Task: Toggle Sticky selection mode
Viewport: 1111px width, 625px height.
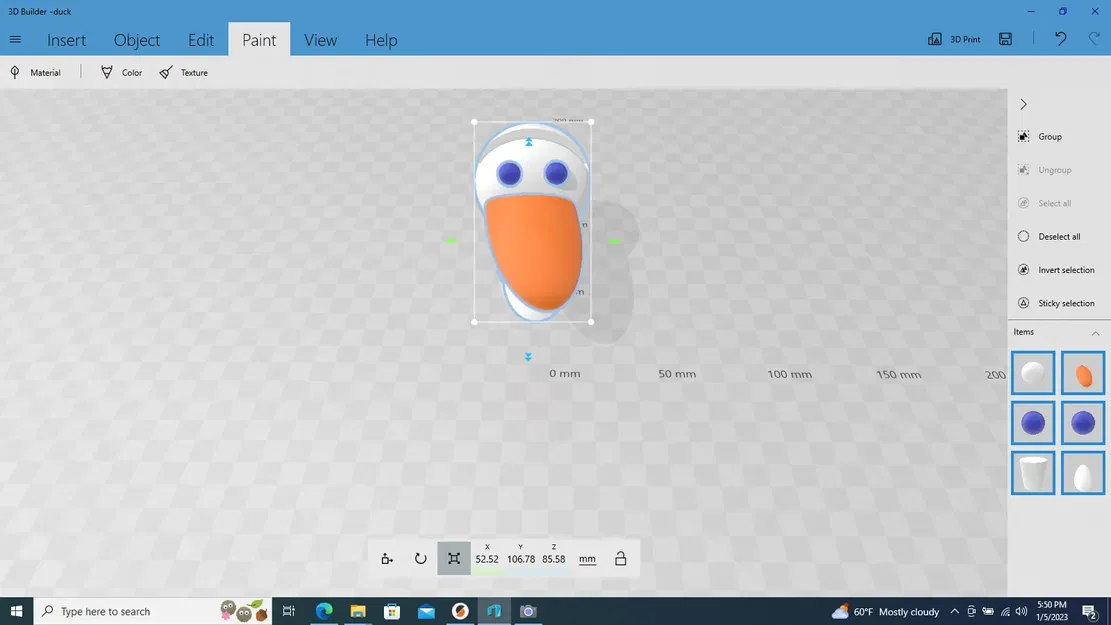Action: [x=1056, y=303]
